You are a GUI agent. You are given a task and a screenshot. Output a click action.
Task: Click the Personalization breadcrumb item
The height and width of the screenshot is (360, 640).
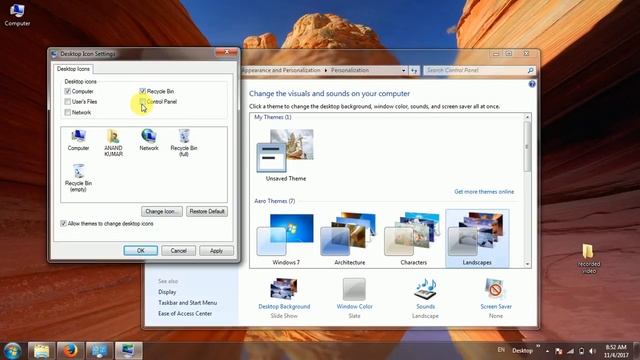click(350, 70)
